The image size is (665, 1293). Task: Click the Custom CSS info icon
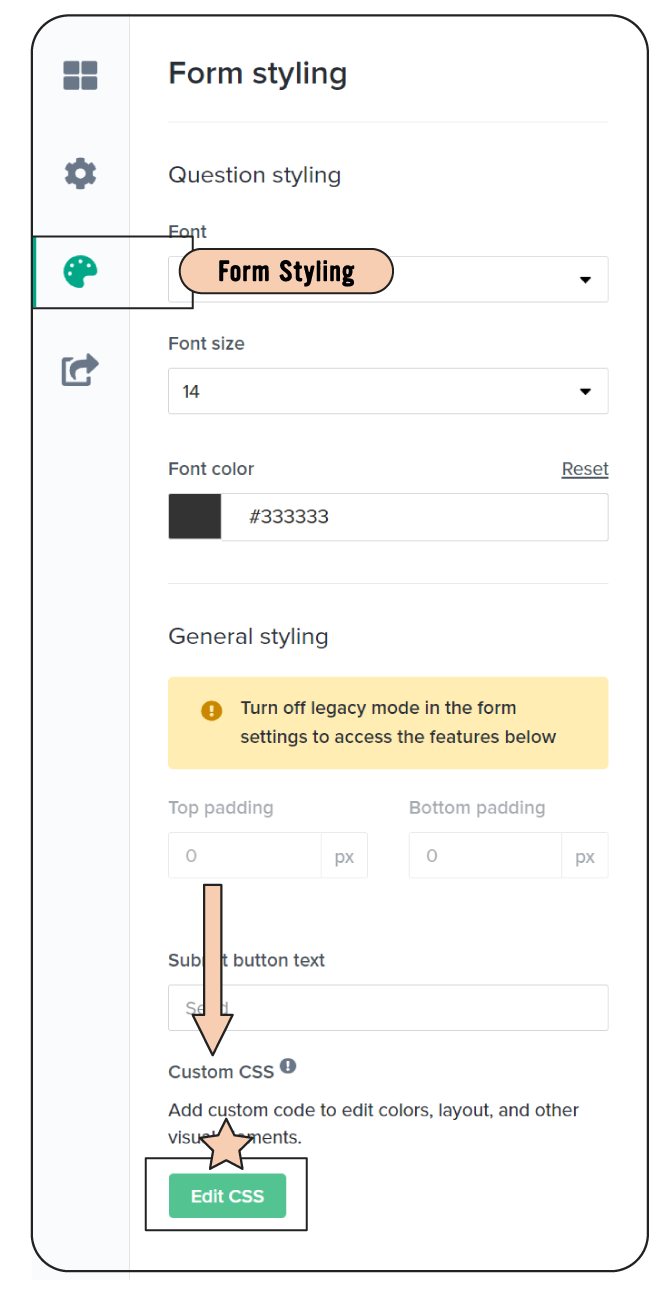pos(288,1067)
